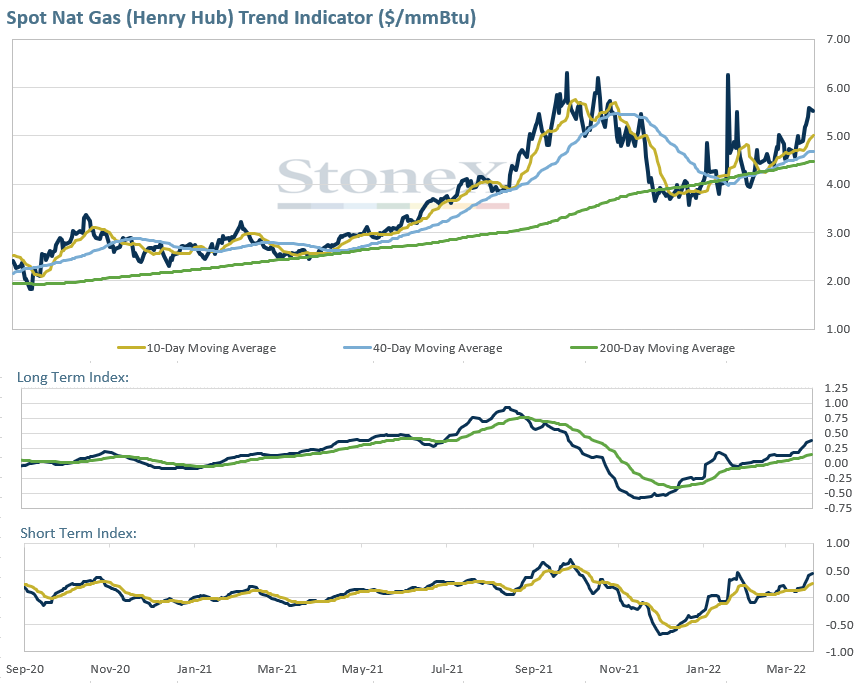Click the Sep-21 date axis label
858x683 pixels.
click(x=534, y=669)
